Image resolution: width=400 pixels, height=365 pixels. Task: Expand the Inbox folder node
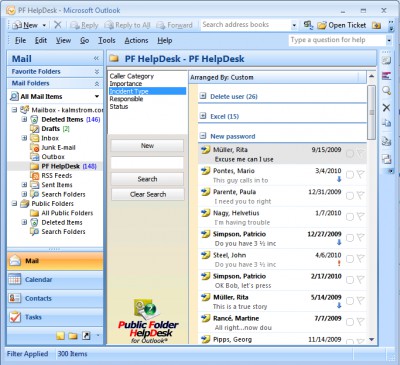point(24,138)
